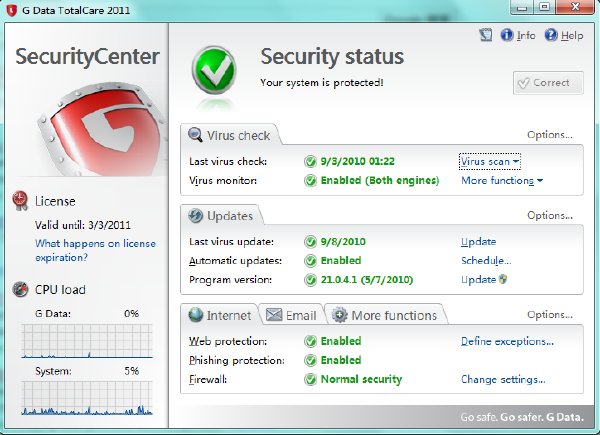Click the Enabled status for Automatic updates

point(341,261)
